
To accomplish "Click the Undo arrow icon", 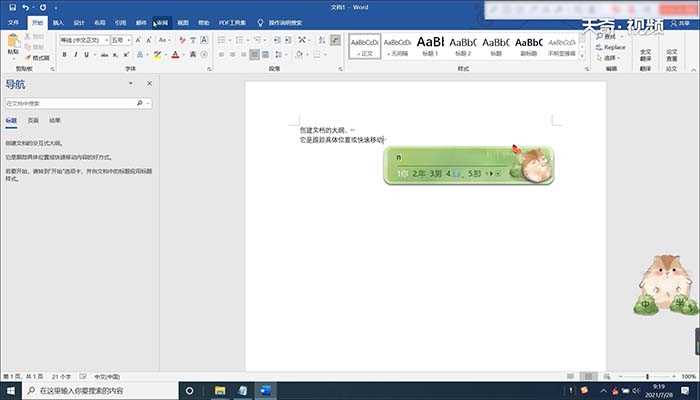I will tap(26, 7).
